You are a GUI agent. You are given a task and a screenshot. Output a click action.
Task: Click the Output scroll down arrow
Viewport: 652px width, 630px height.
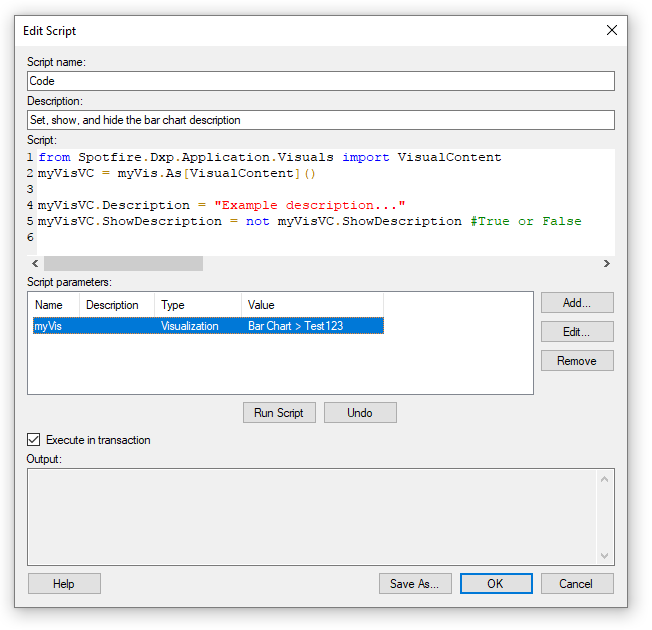(605, 556)
